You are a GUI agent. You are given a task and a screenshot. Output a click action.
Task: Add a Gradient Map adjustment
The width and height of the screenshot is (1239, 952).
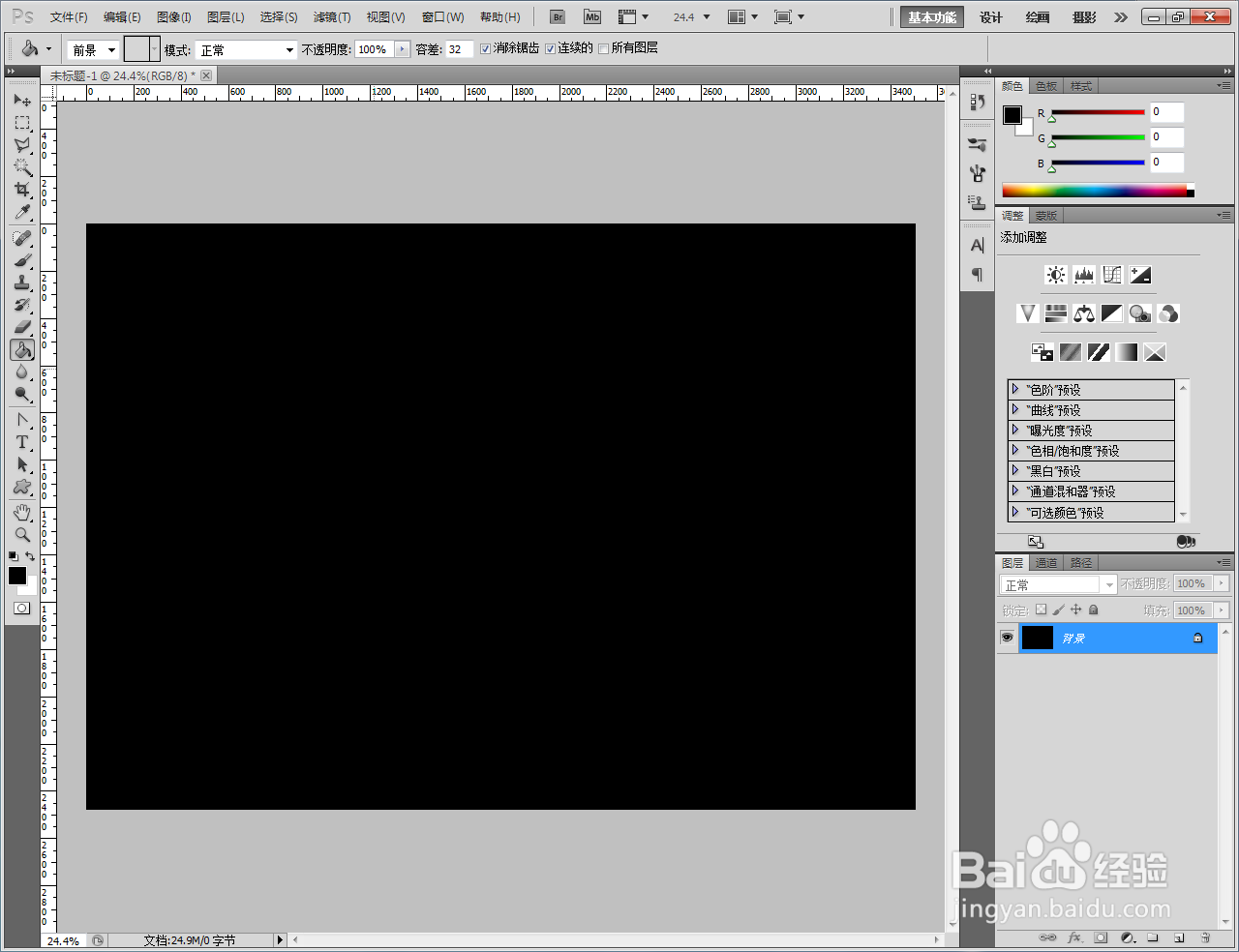click(x=1127, y=352)
